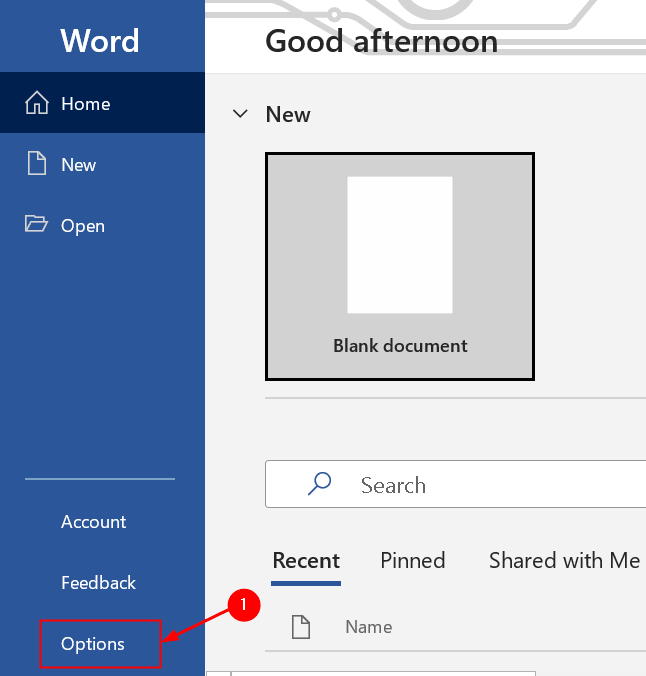Select the New sidebar entry label
Image resolution: width=646 pixels, height=676 pixels.
click(x=78, y=165)
